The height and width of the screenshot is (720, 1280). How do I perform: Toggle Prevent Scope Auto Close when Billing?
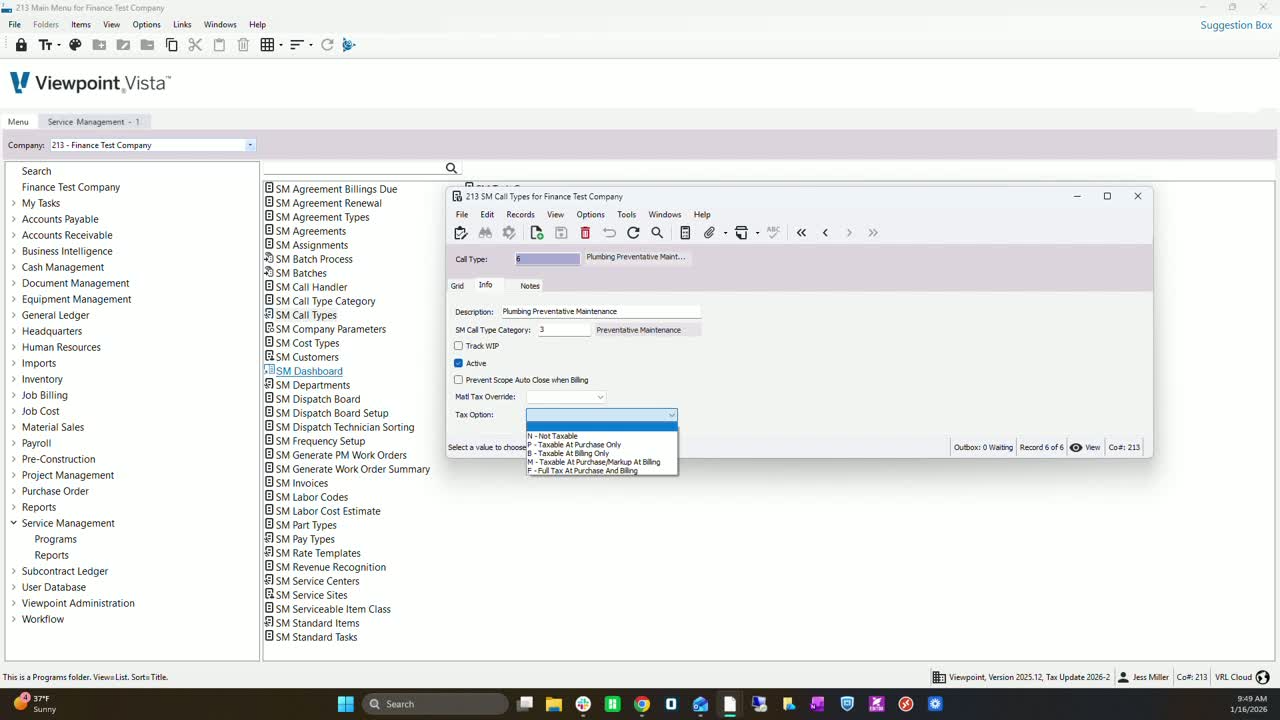point(459,380)
